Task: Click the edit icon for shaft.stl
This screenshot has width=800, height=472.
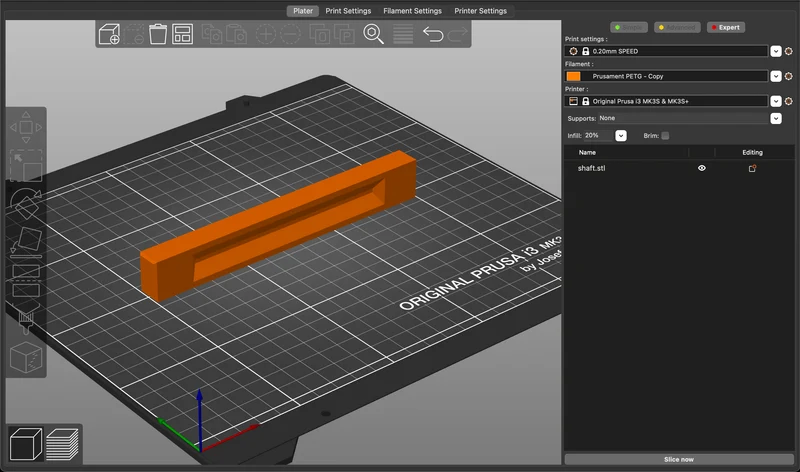Action: click(752, 168)
